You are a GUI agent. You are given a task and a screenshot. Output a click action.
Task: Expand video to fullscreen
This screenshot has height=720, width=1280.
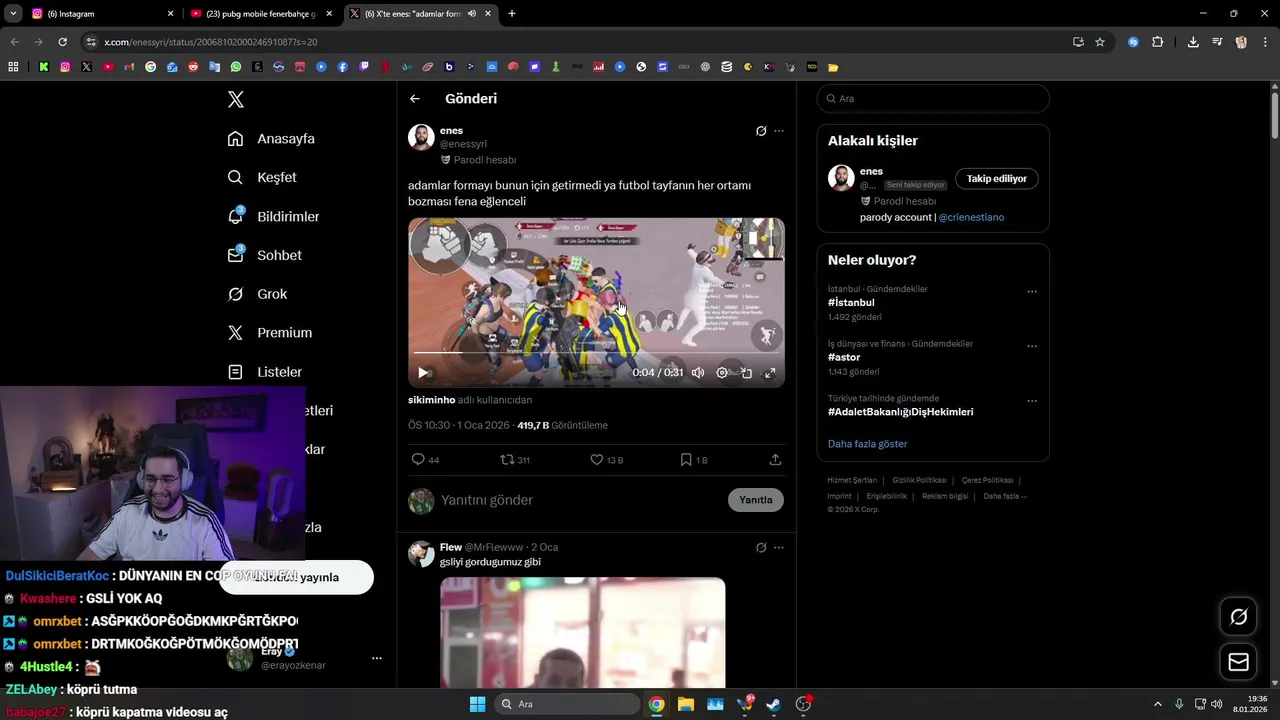(770, 373)
